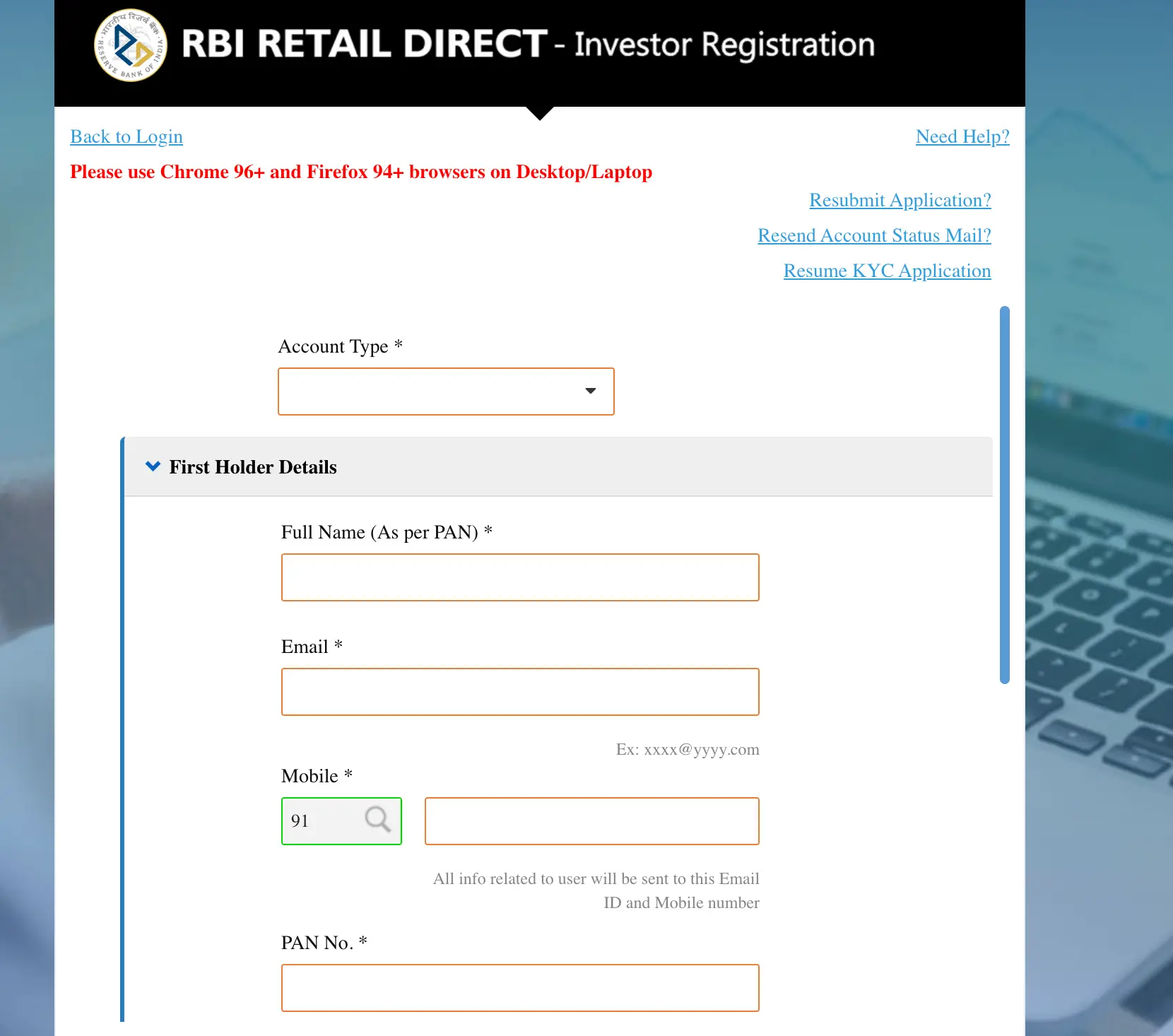Click the Mobile label
This screenshot has width=1173, height=1036.
coord(317,776)
